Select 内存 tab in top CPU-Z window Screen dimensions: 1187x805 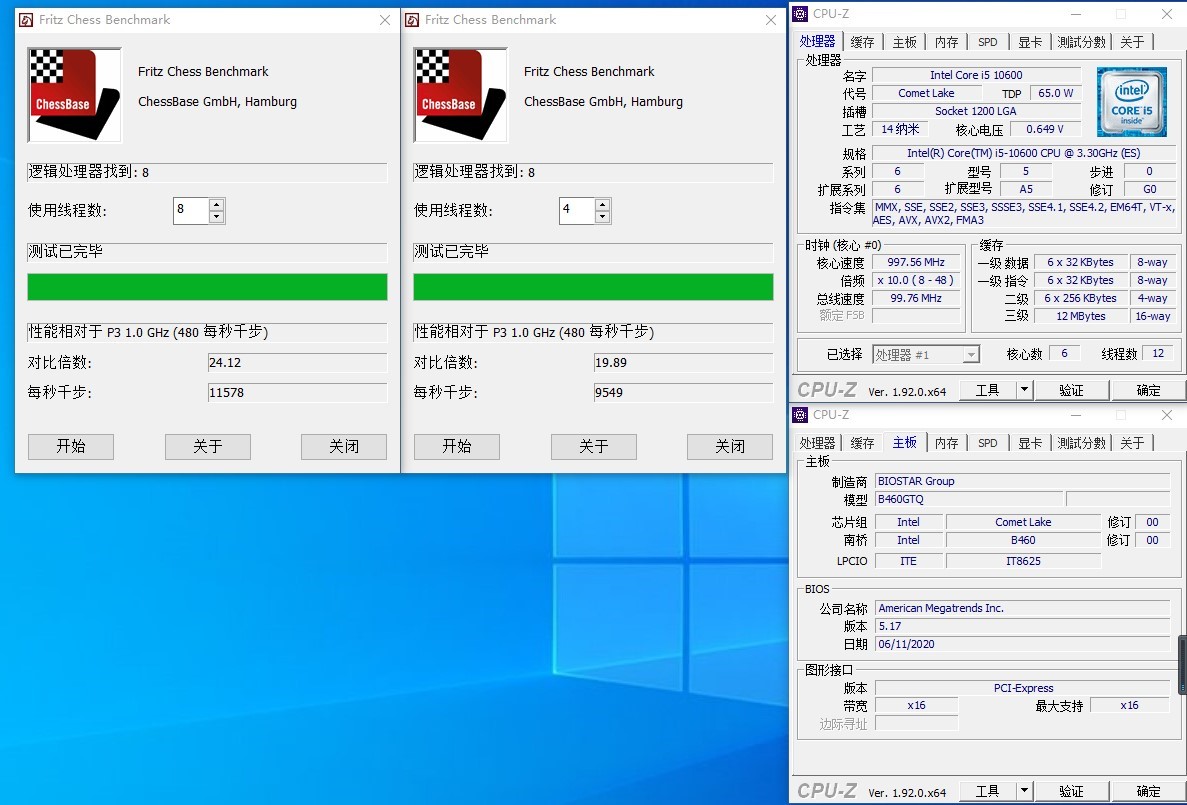(x=946, y=42)
